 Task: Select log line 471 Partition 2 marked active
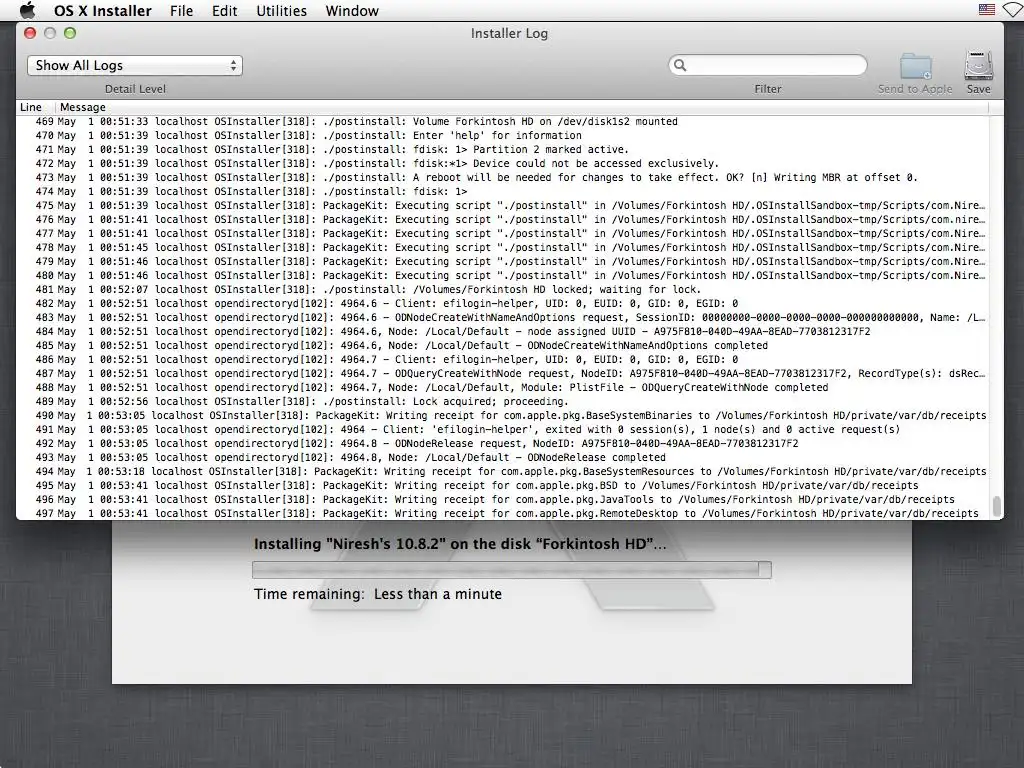pyautogui.click(x=503, y=150)
